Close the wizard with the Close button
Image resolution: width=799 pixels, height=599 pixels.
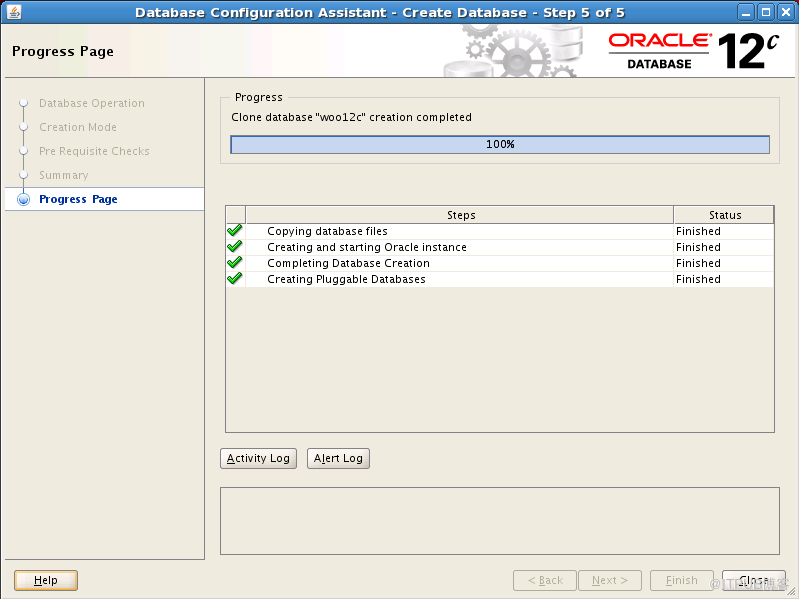754,580
